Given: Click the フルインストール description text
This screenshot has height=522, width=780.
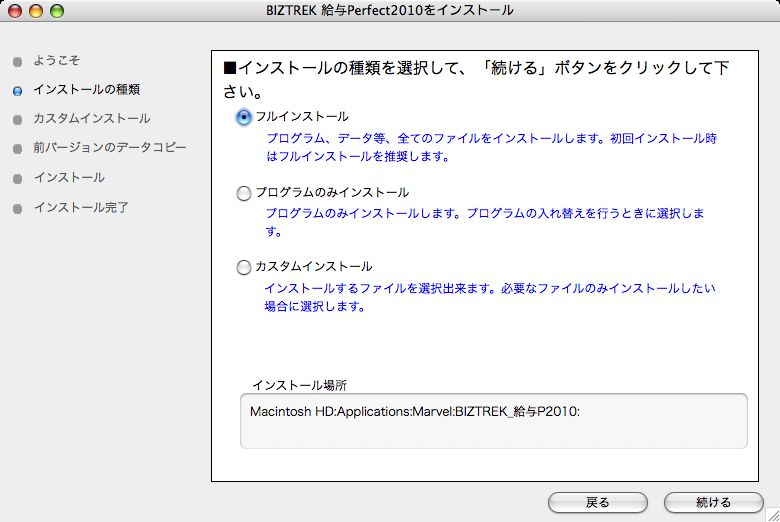Looking at the screenshot, I should point(491,147).
